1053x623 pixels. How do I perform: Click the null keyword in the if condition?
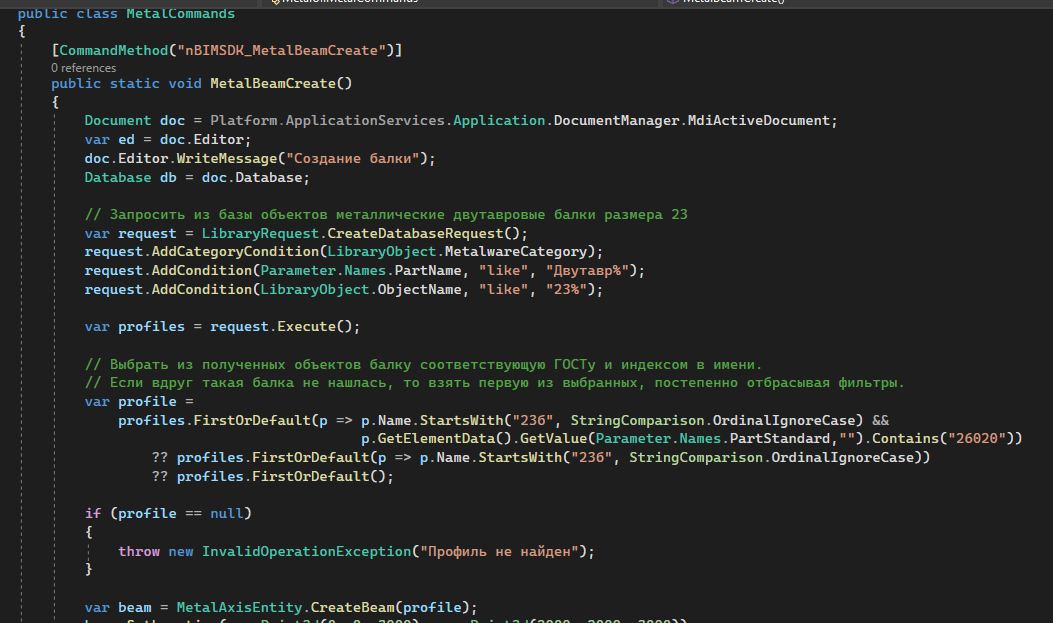[x=226, y=513]
